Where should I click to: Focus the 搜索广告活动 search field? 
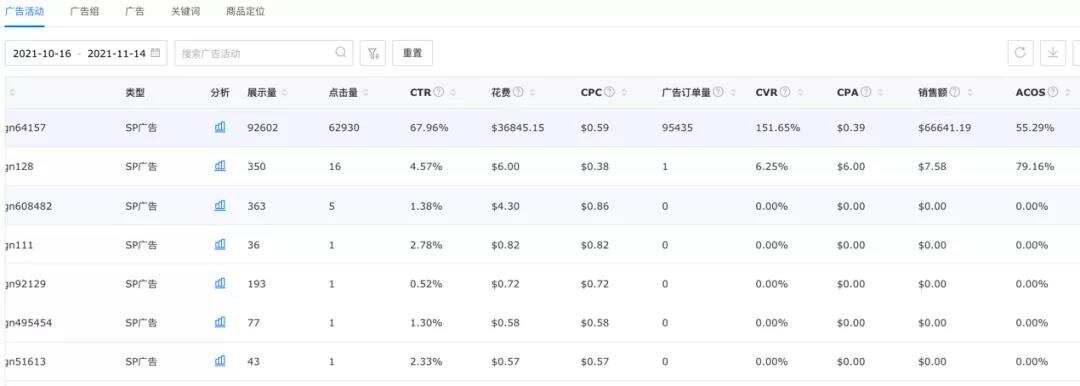click(264, 53)
